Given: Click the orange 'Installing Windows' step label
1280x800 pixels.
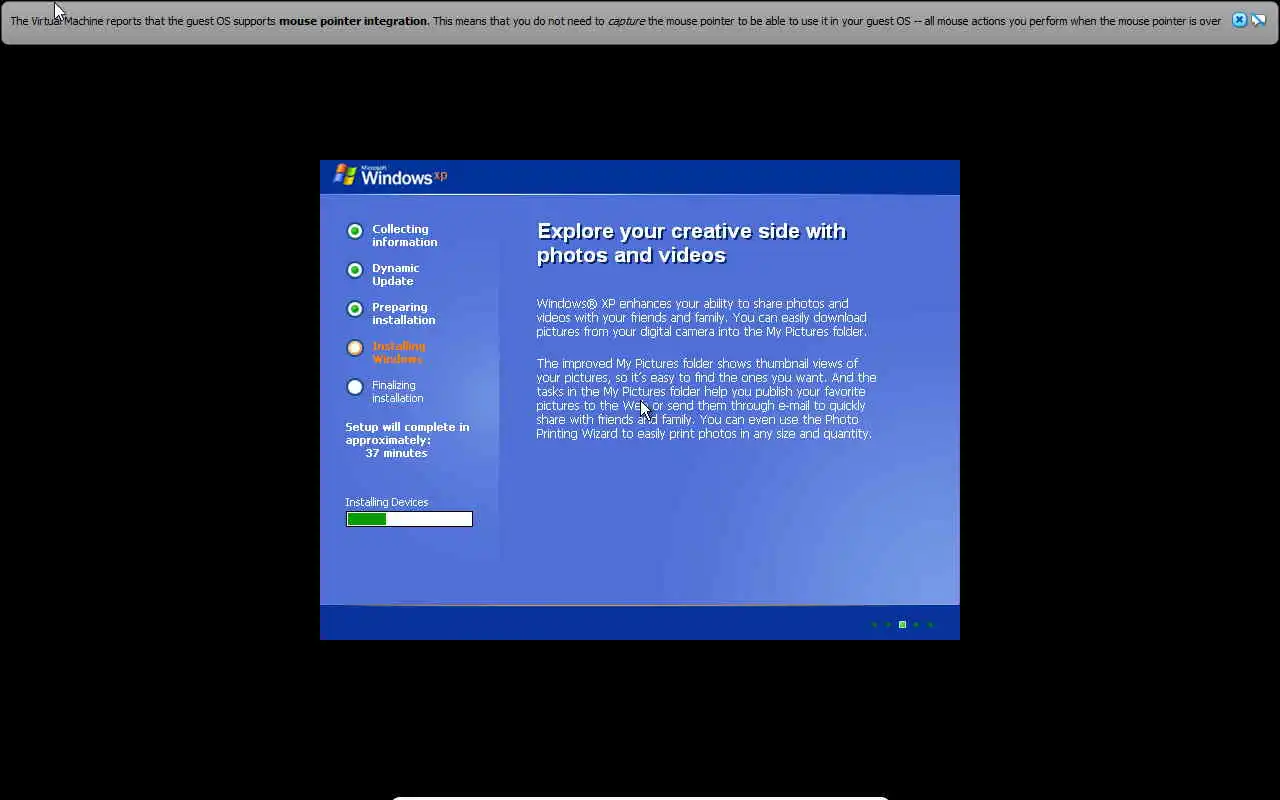Looking at the screenshot, I should pos(399,352).
